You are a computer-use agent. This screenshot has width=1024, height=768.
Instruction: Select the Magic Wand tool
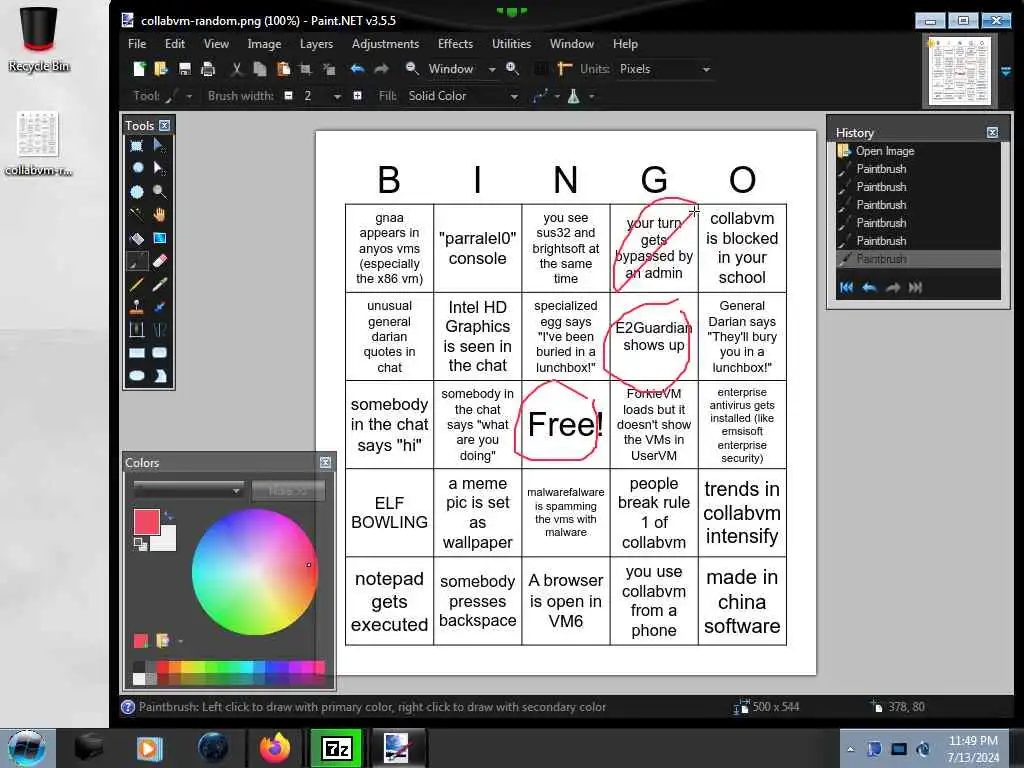[136, 214]
